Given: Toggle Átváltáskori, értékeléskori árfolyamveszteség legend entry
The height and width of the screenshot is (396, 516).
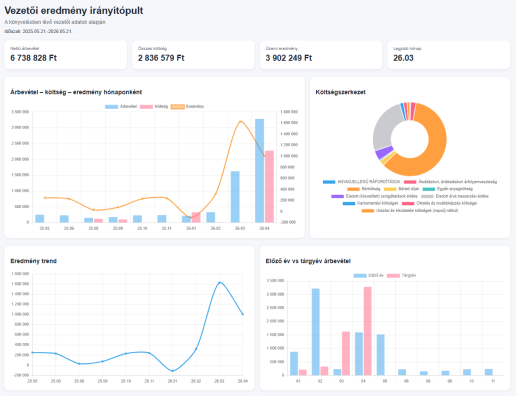Looking at the screenshot, I should [x=450, y=182].
